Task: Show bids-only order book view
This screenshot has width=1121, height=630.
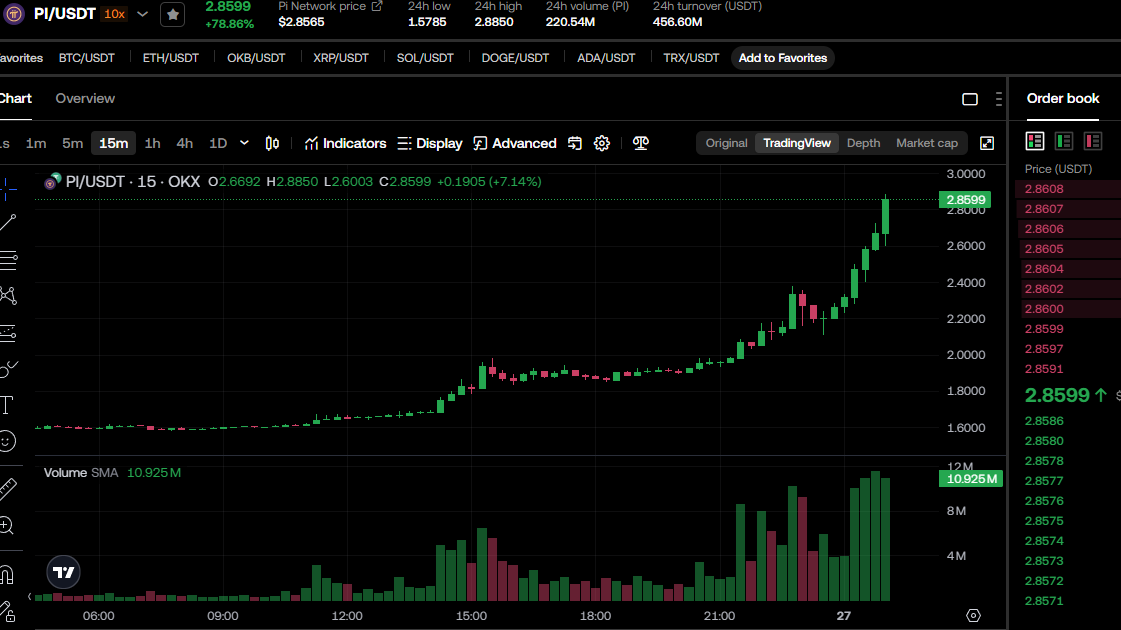Action: (x=1064, y=141)
